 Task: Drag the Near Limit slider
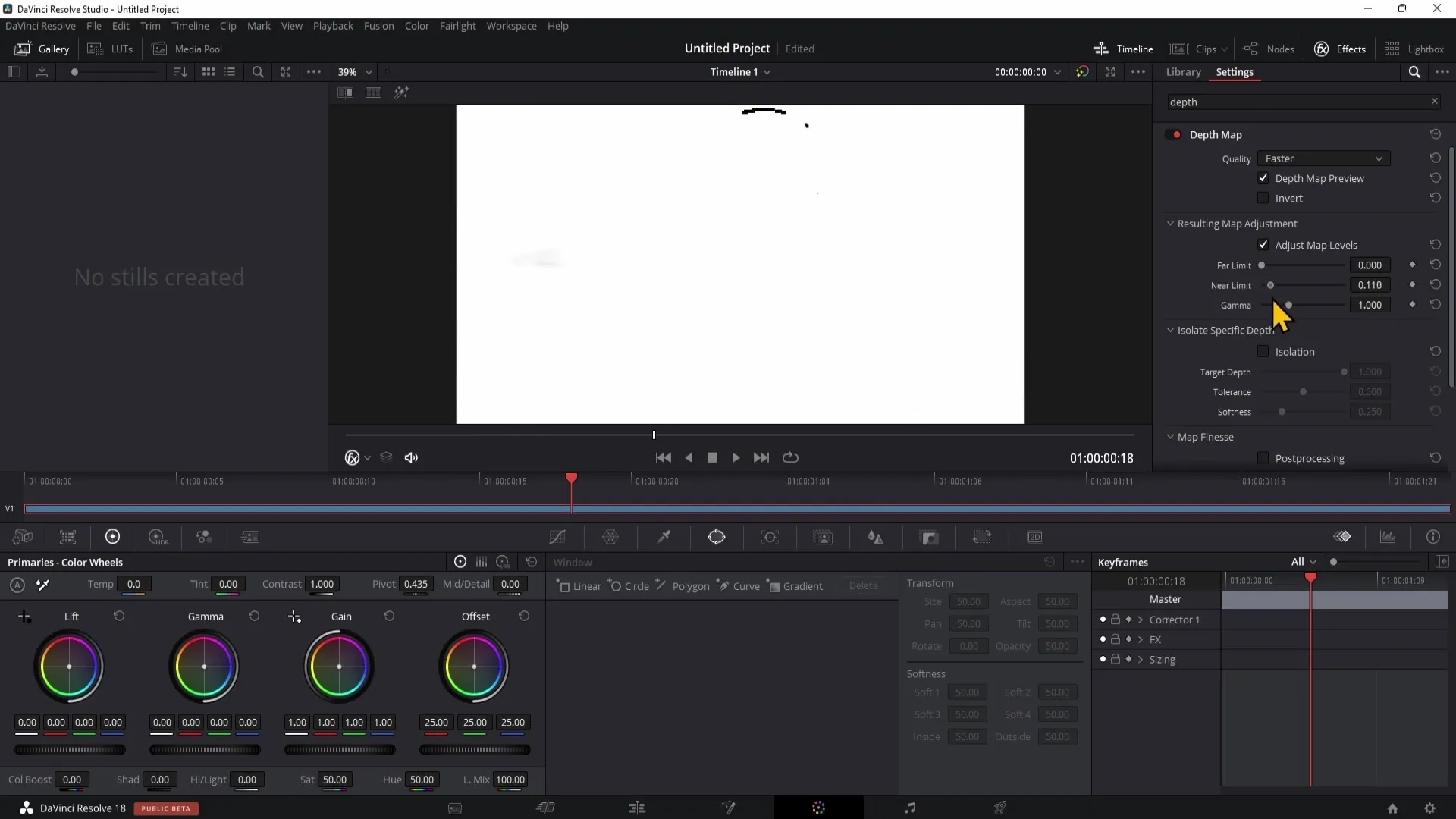pyautogui.click(x=1271, y=285)
